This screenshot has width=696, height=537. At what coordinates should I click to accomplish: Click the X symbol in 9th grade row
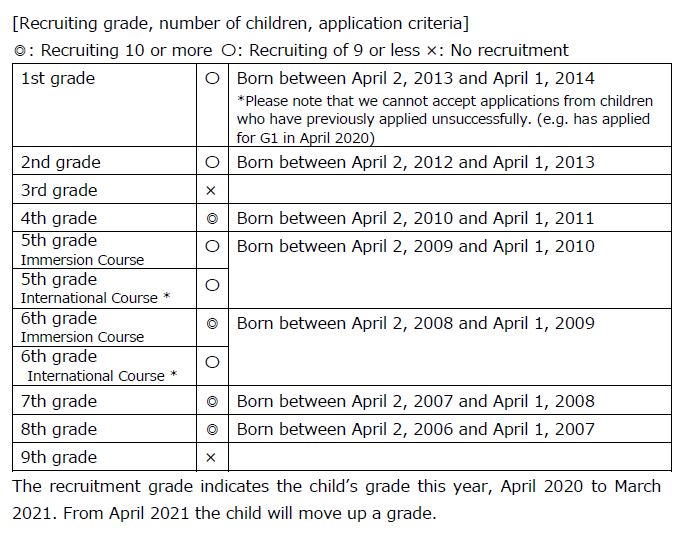(x=211, y=458)
